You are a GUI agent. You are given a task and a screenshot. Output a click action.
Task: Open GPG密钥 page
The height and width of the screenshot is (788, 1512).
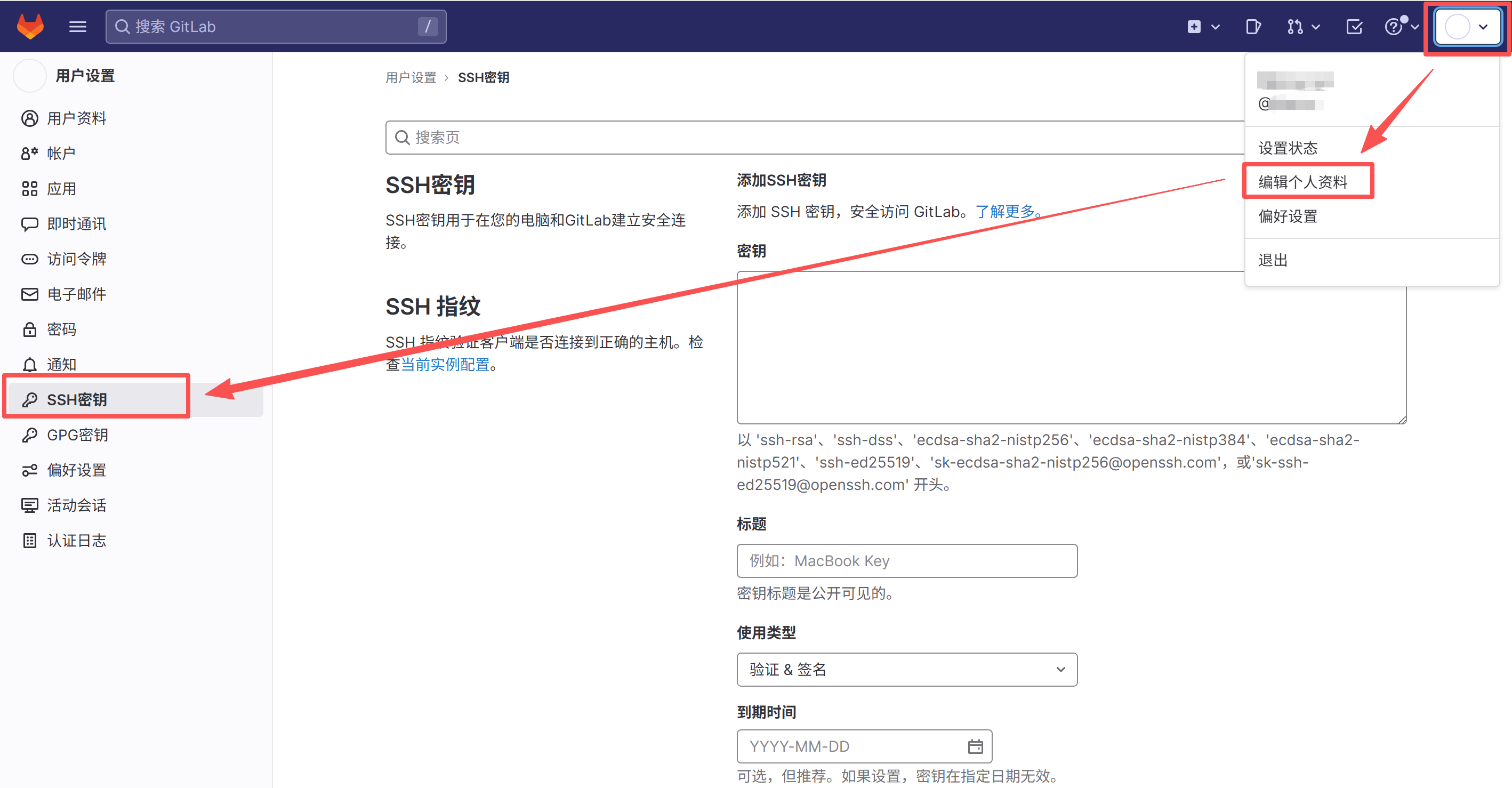(x=136, y=435)
